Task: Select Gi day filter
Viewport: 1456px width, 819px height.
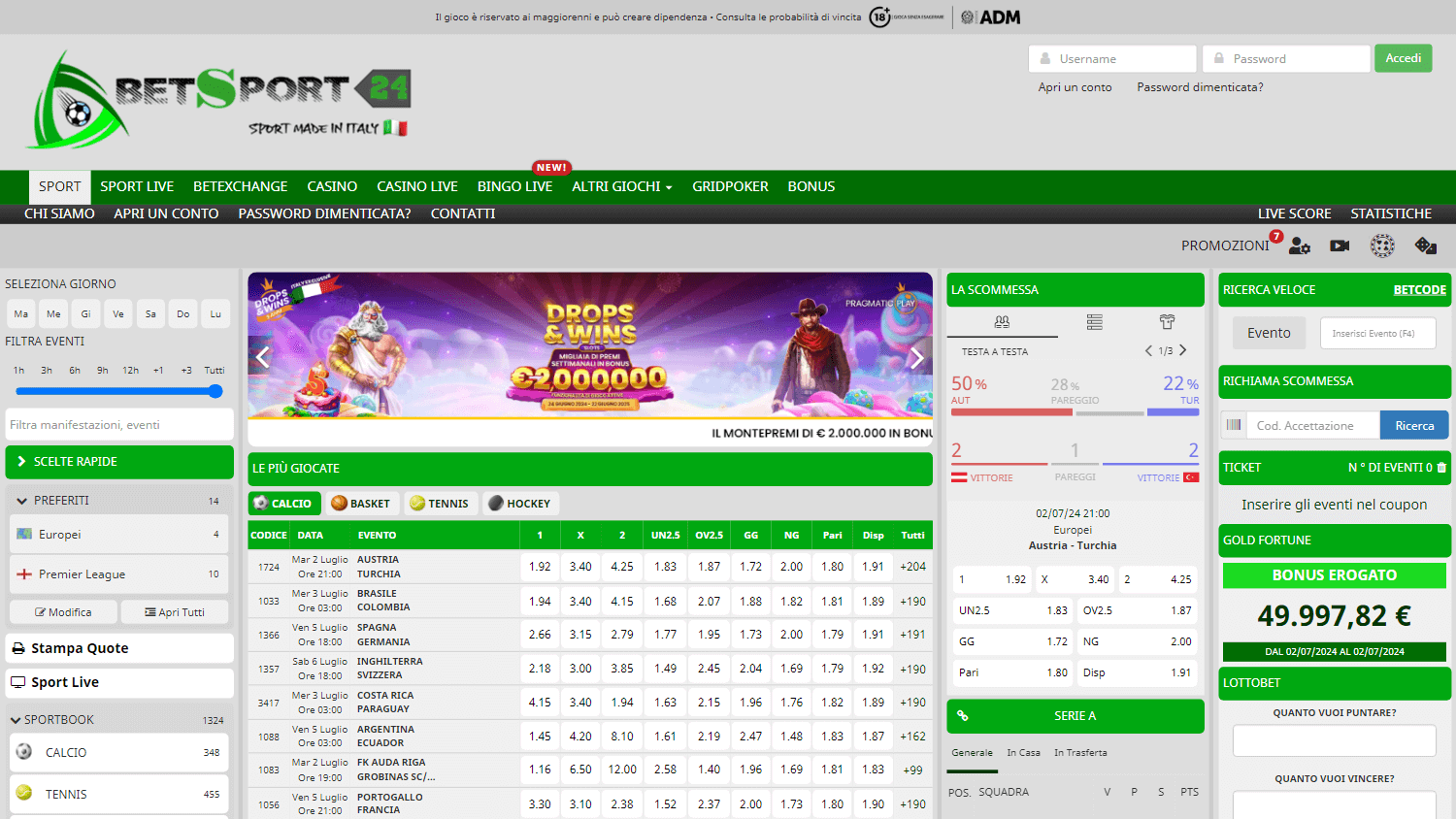Action: pos(85,313)
